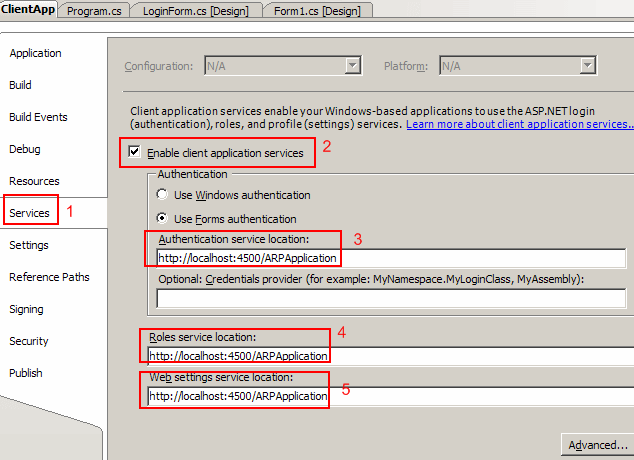Click the Credentials provider text field
This screenshot has height=460, width=634.
pyautogui.click(x=390, y=297)
